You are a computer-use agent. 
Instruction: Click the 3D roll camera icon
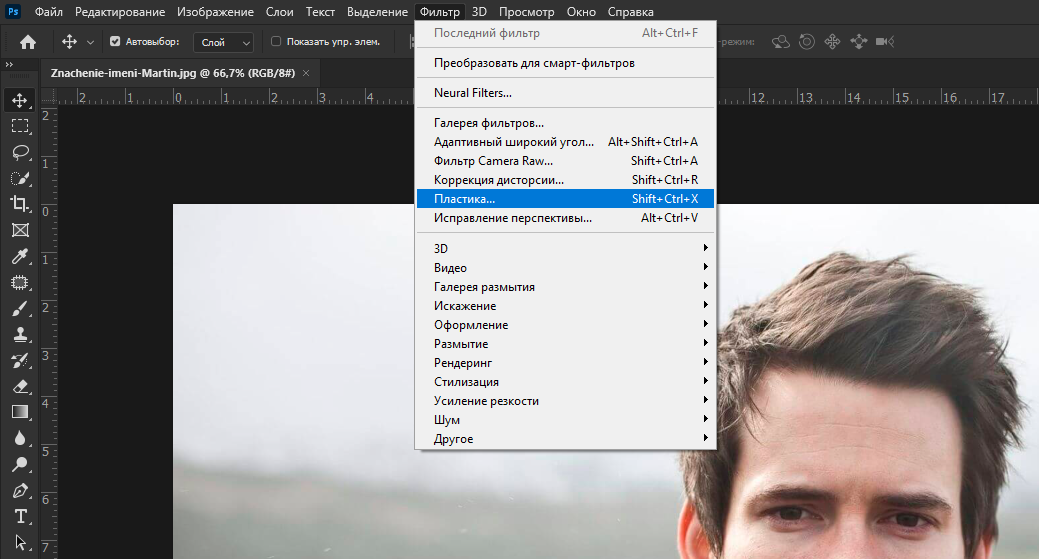coord(806,42)
